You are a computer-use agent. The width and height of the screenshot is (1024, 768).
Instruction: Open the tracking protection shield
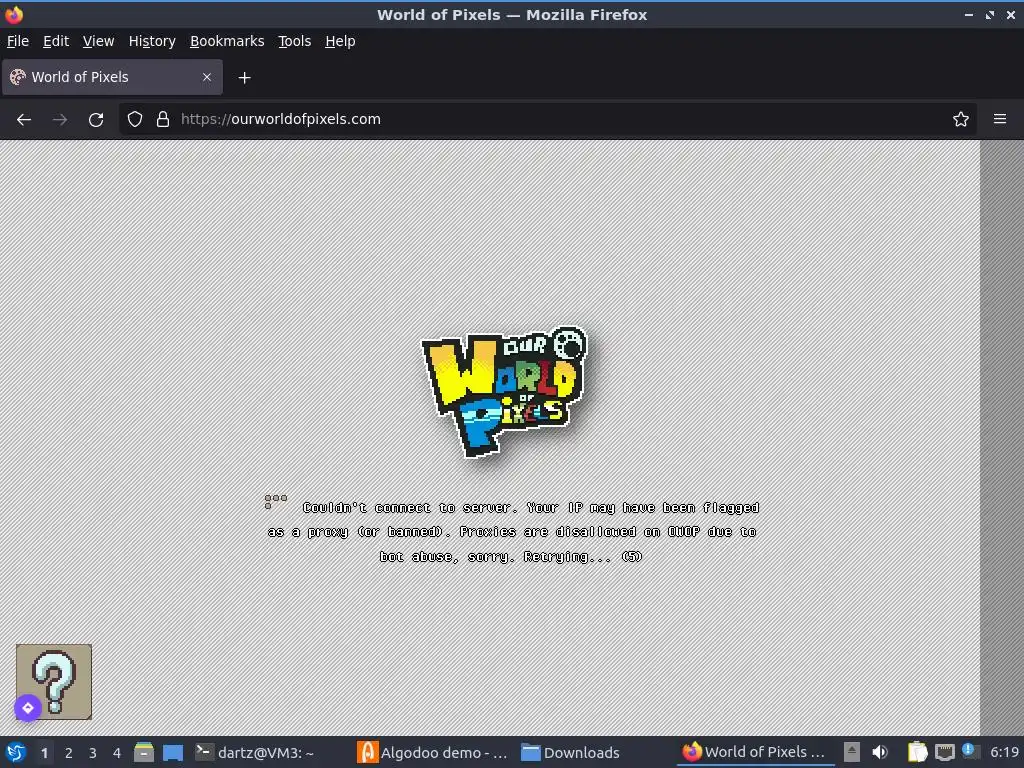coord(135,120)
